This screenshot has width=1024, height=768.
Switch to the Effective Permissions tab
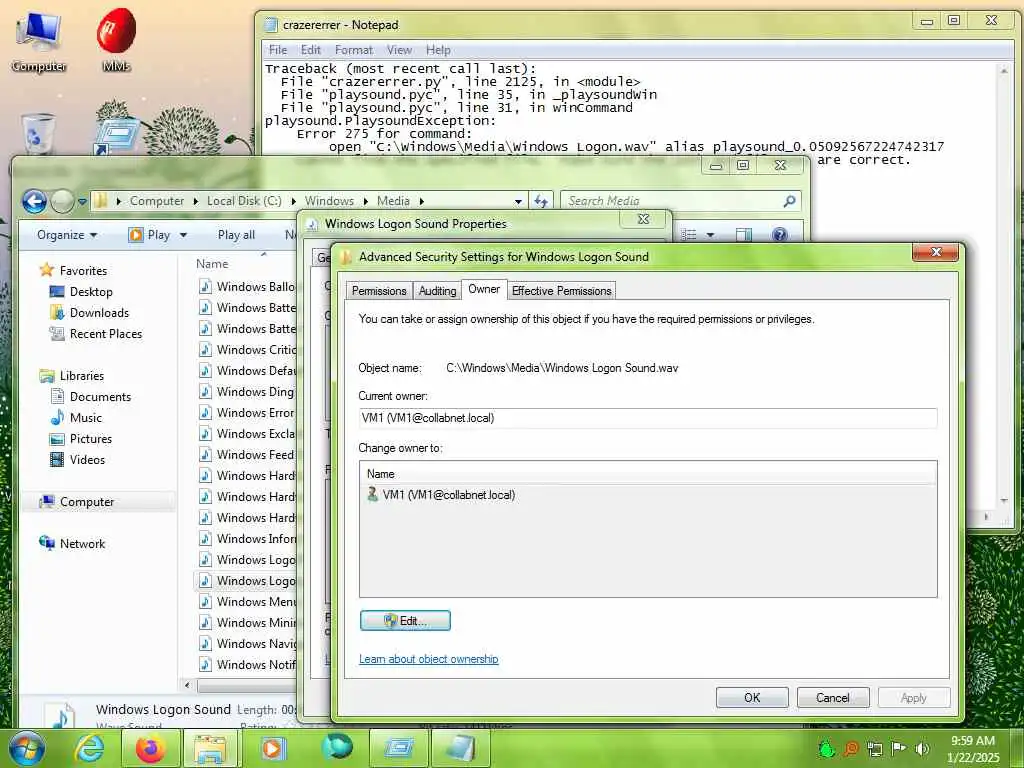[561, 291]
